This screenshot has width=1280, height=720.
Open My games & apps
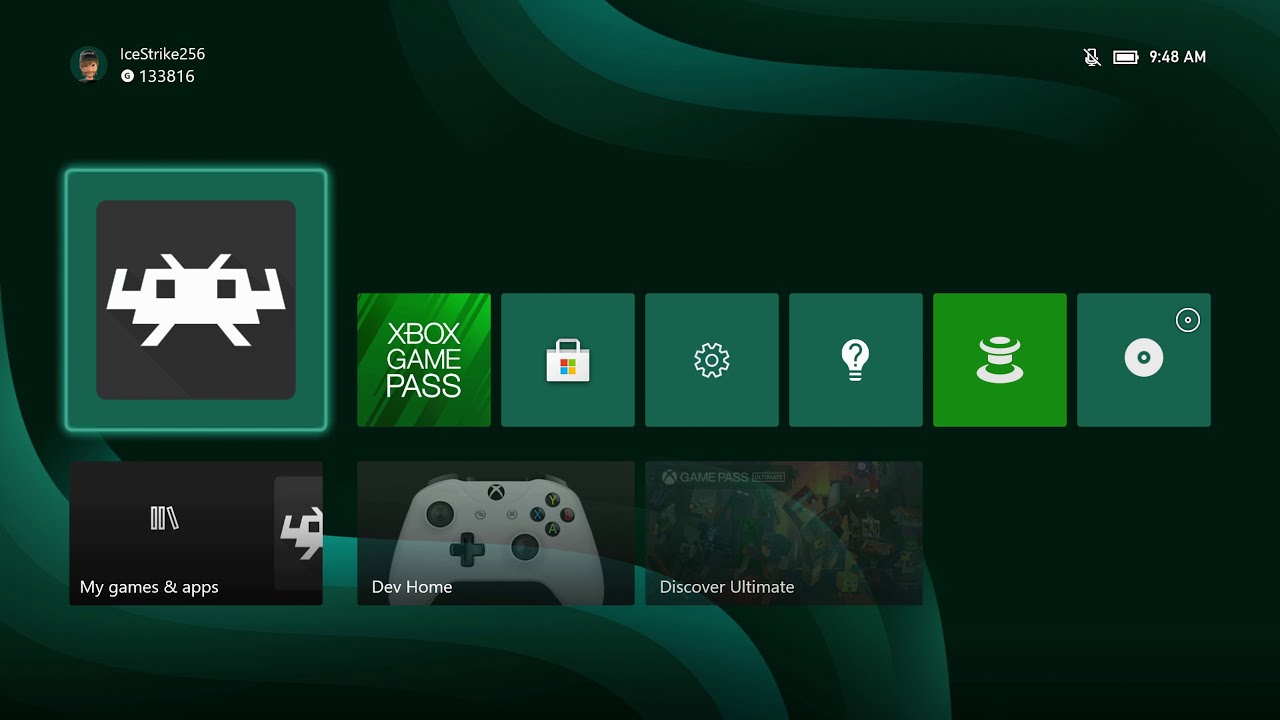coord(196,533)
